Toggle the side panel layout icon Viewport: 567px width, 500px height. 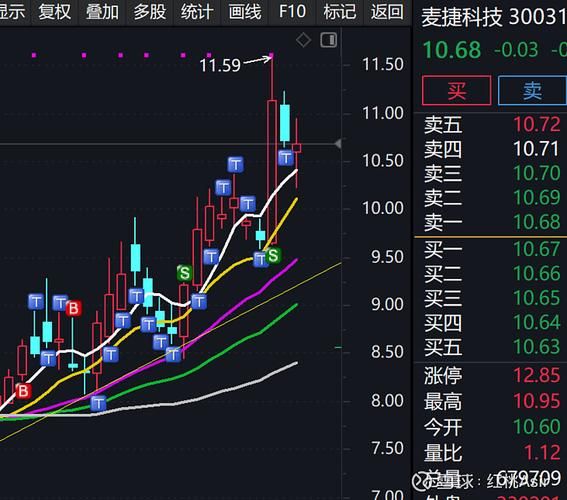328,40
